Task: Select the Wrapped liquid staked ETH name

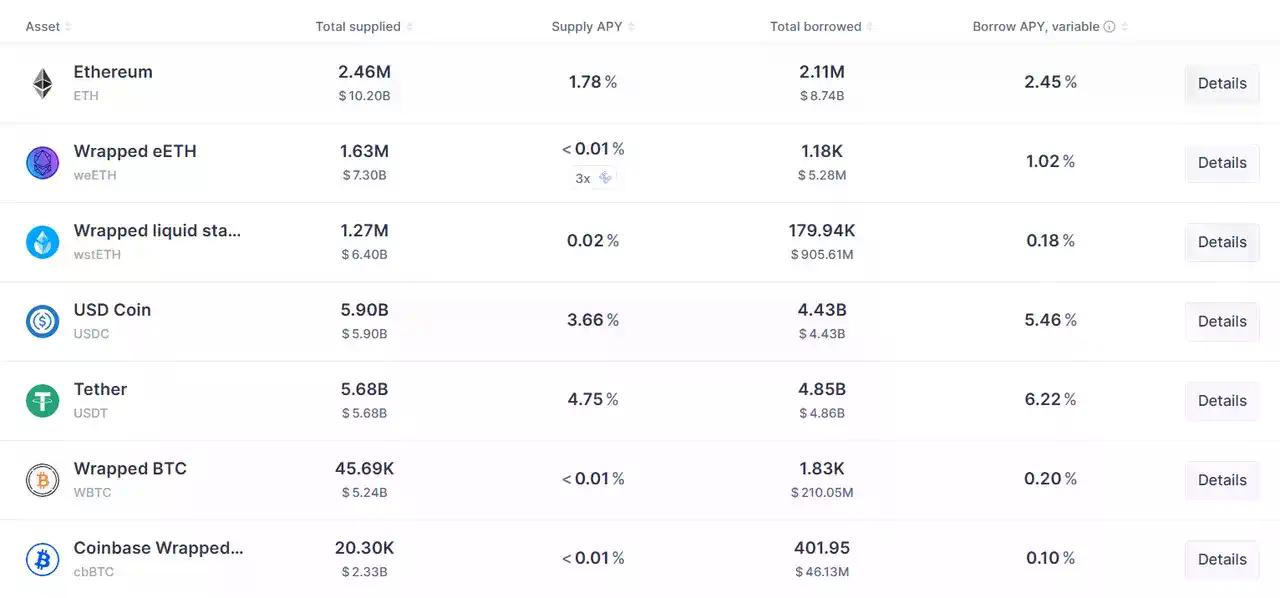Action: [x=157, y=231]
